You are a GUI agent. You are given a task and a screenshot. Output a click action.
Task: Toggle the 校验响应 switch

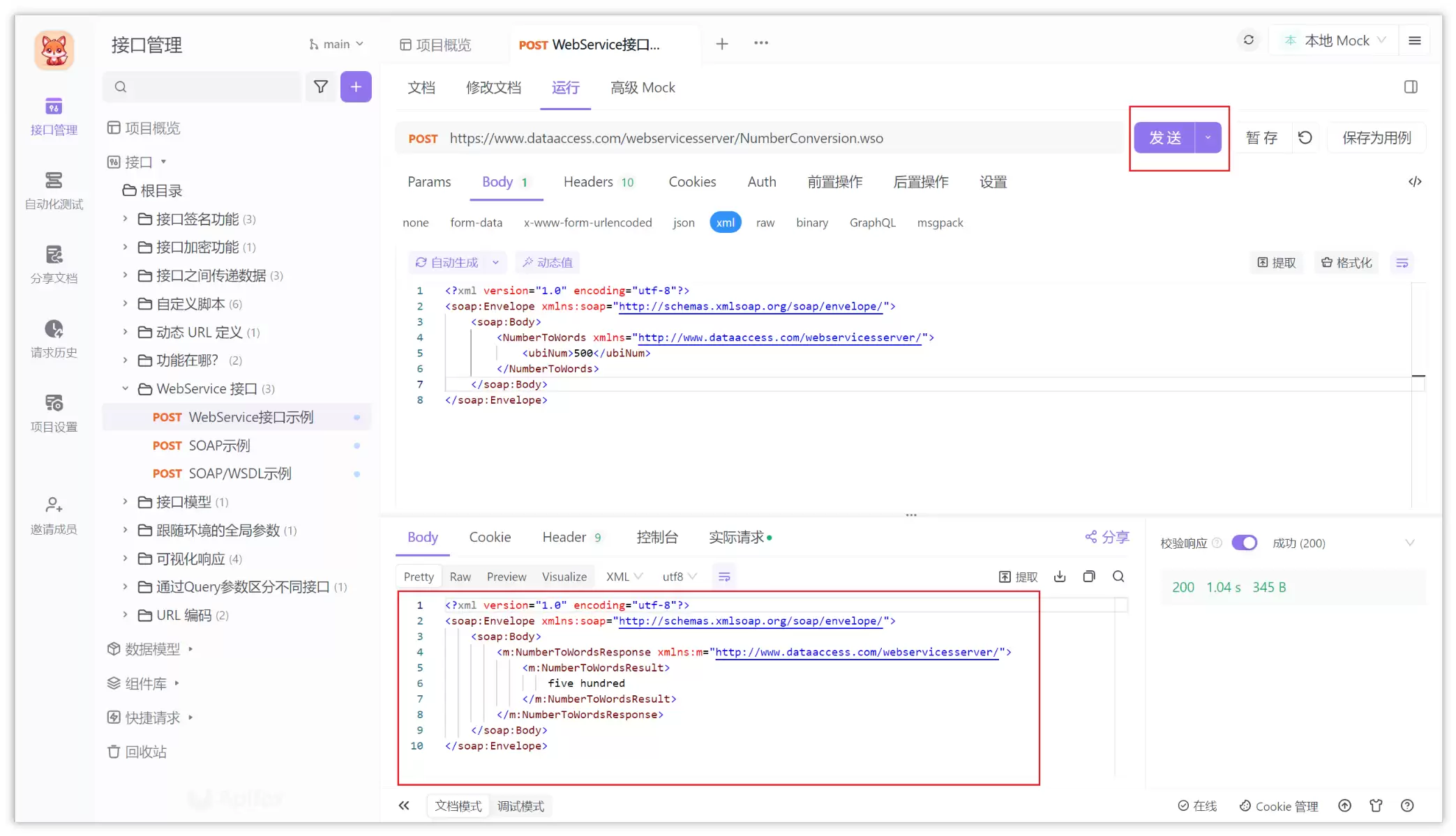(1244, 542)
